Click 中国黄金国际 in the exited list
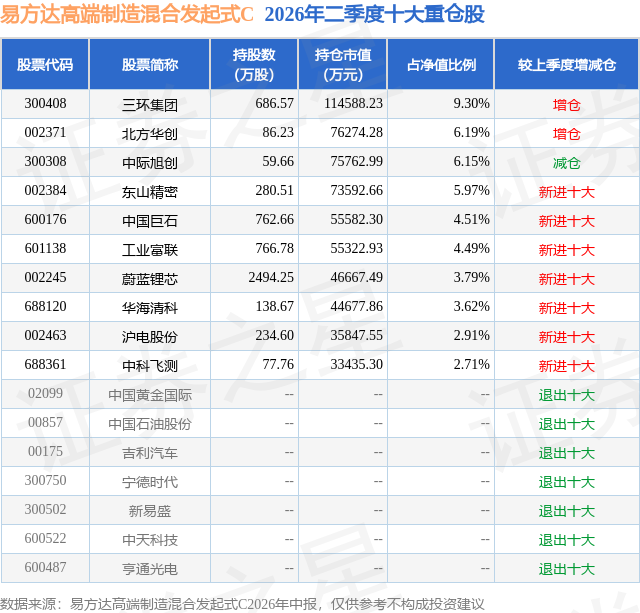The height and width of the screenshot is (613, 640). [150, 395]
